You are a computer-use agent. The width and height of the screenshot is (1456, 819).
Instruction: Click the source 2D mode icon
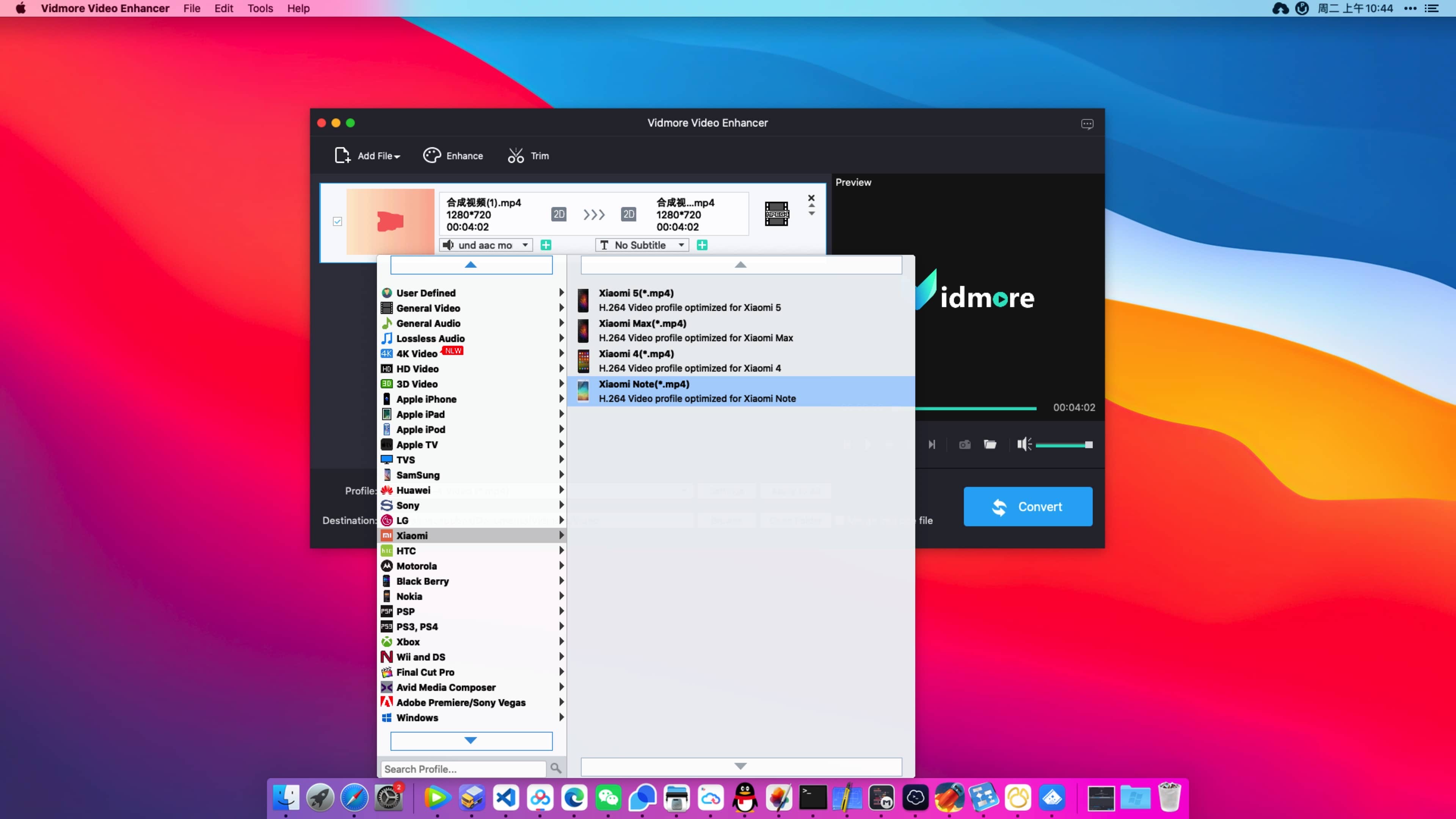[559, 214]
